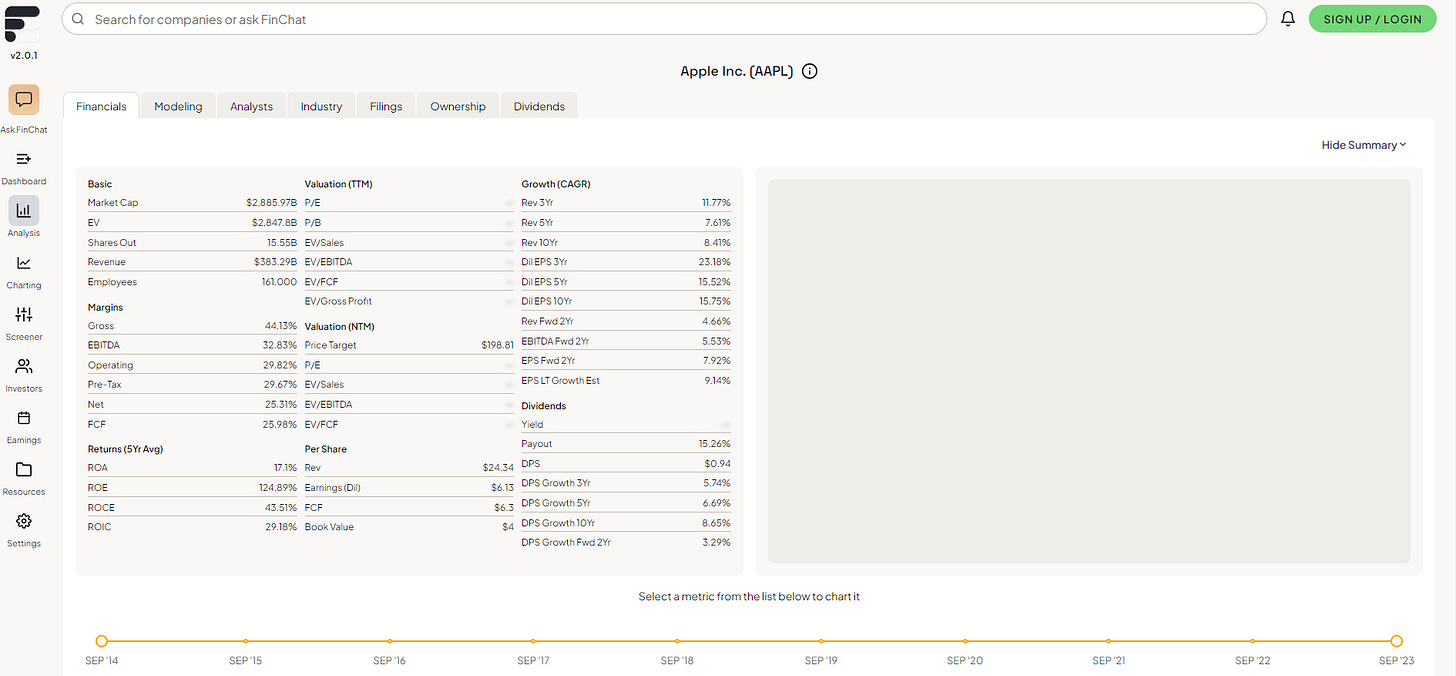Click the notifications bell icon
The width and height of the screenshot is (1456, 676).
pos(1288,19)
